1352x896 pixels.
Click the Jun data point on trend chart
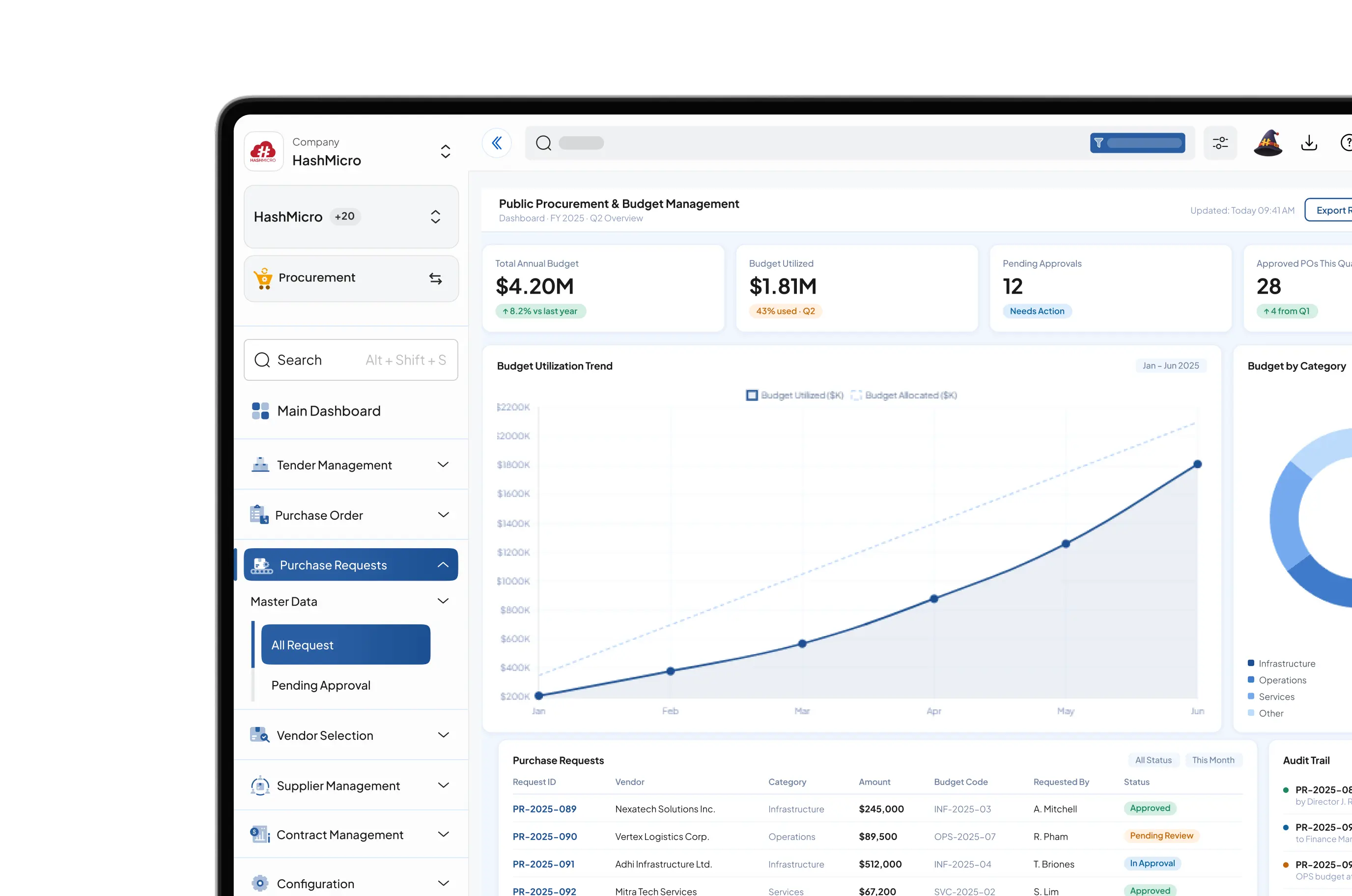point(1197,464)
